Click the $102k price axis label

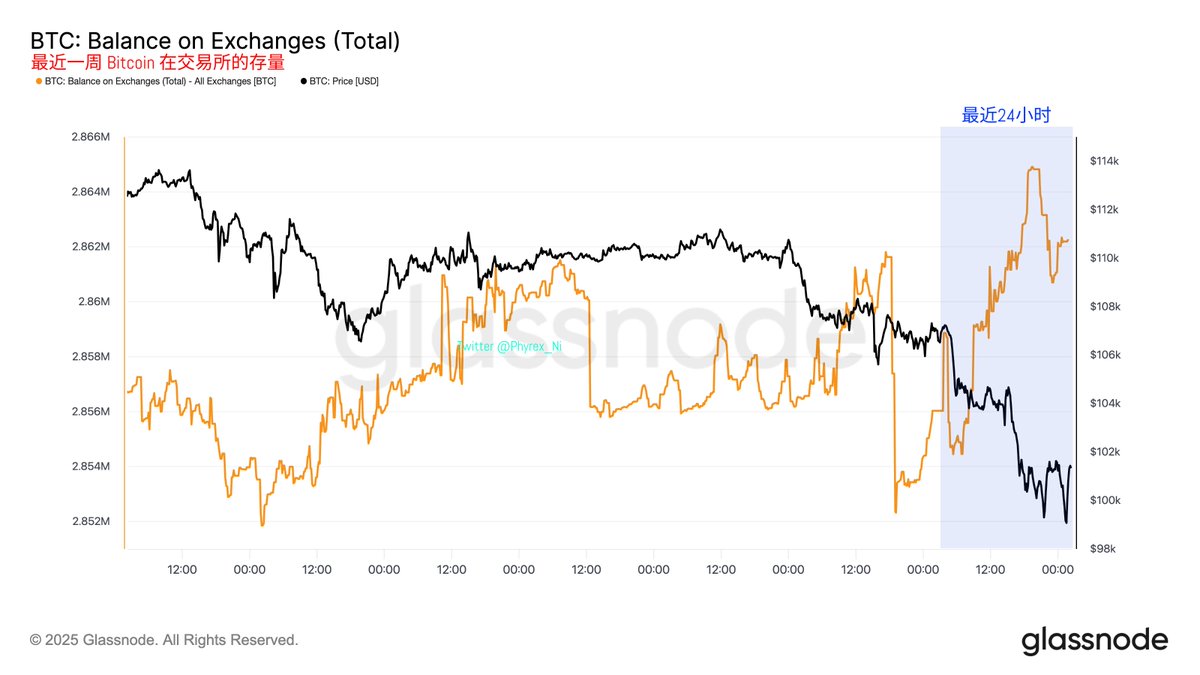pos(1102,452)
